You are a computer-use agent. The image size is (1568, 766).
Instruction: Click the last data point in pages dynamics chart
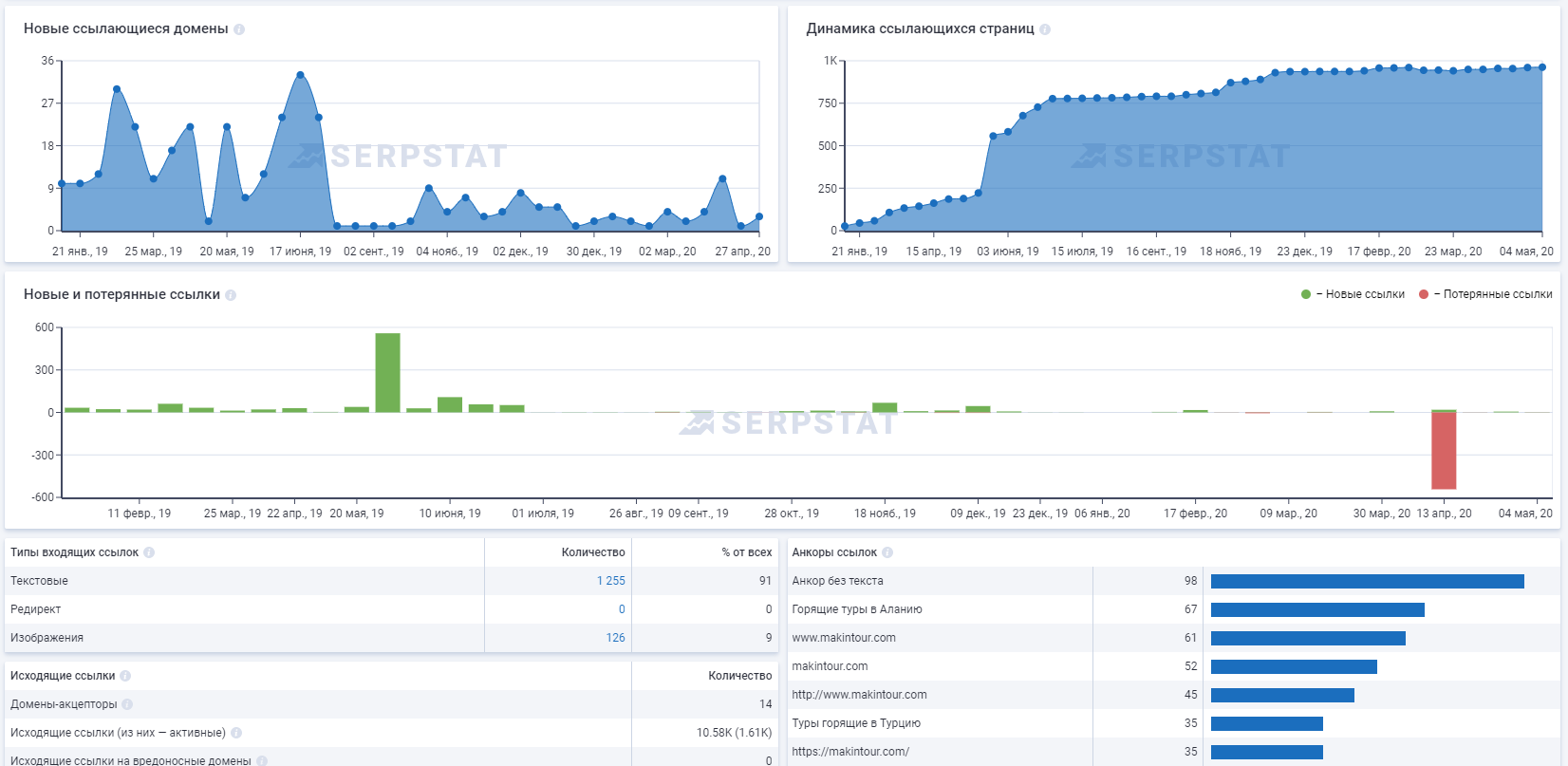(x=1542, y=67)
